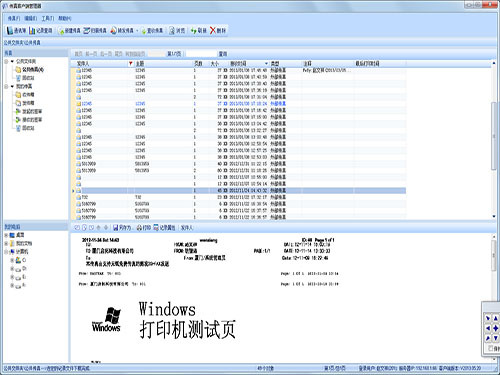Create a new fax from toolbar
500x375 pixels.
pyautogui.click(x=69, y=31)
